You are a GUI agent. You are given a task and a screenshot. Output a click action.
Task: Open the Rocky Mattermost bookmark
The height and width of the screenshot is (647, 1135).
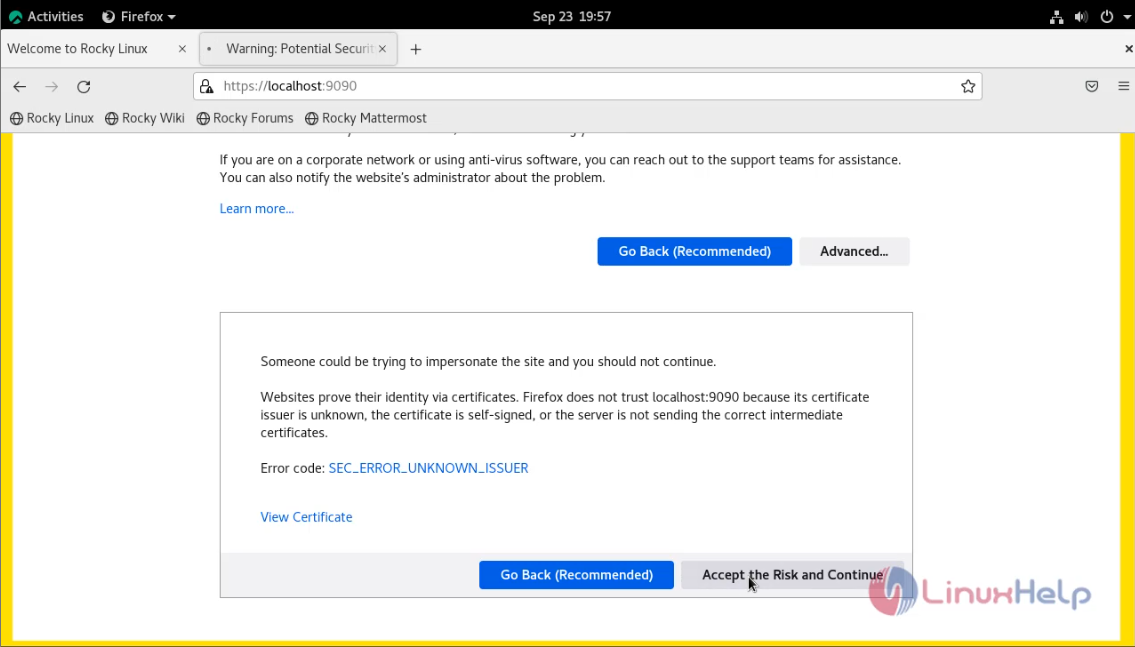[366, 118]
